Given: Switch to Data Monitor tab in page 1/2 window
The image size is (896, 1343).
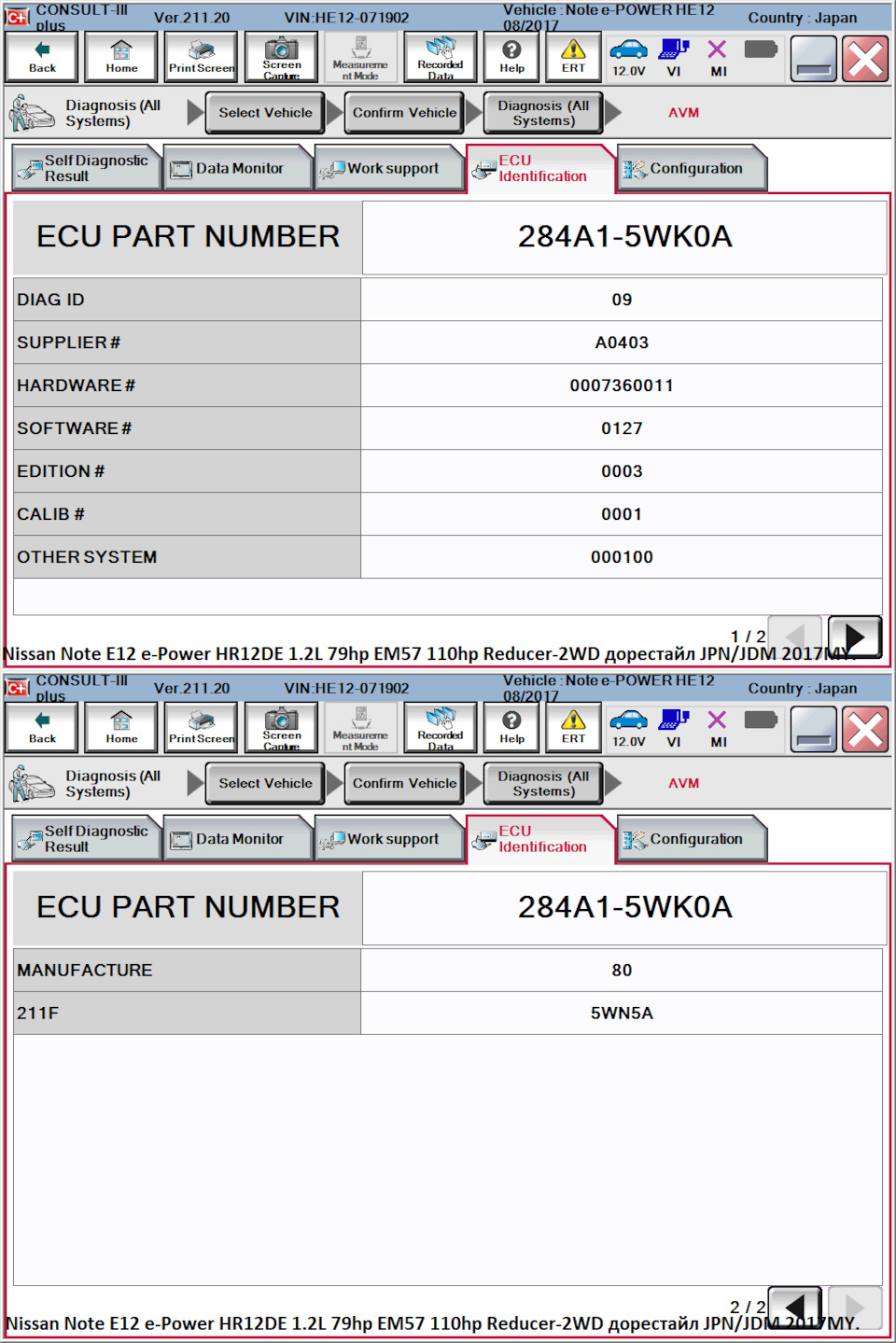Looking at the screenshot, I should [238, 168].
